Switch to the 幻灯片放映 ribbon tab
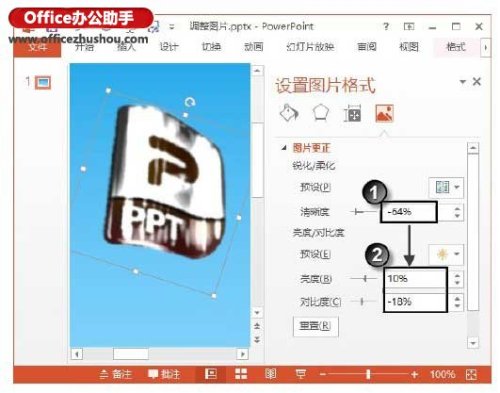 (310, 47)
